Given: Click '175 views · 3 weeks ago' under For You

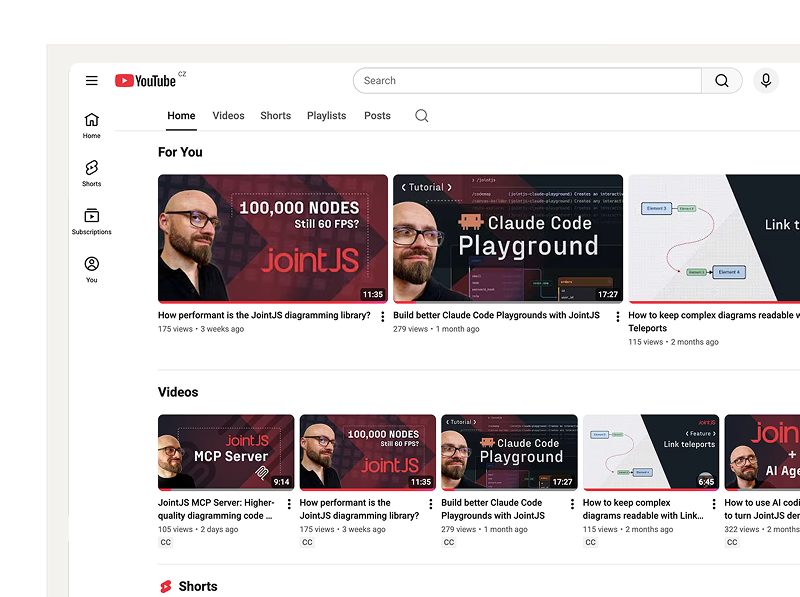Looking at the screenshot, I should coord(201,329).
